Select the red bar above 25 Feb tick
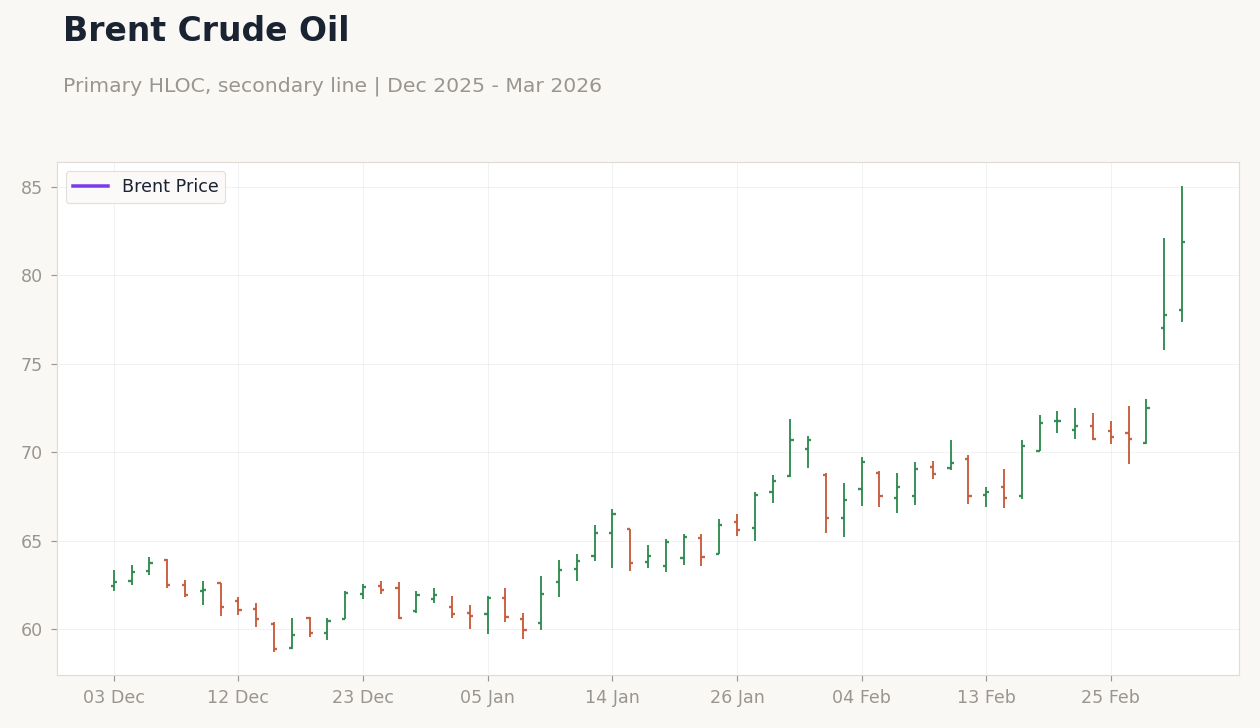 [x=1110, y=432]
